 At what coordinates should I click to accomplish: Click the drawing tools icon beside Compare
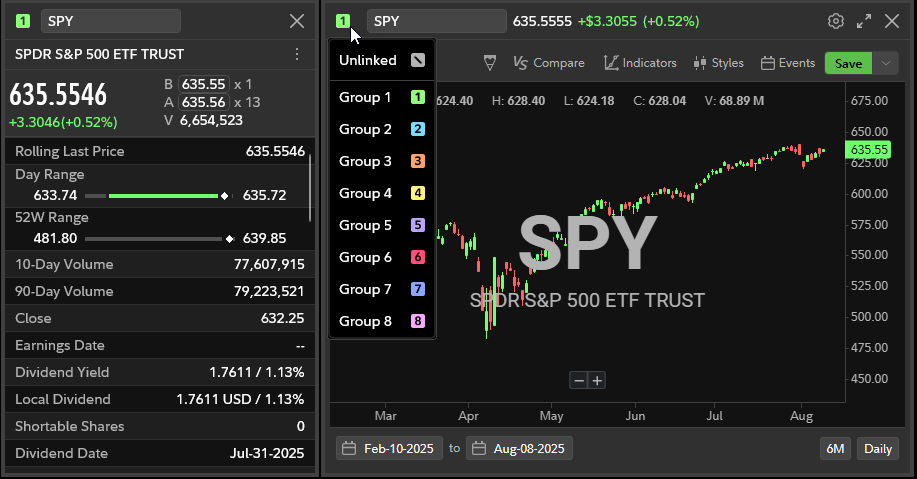[490, 63]
